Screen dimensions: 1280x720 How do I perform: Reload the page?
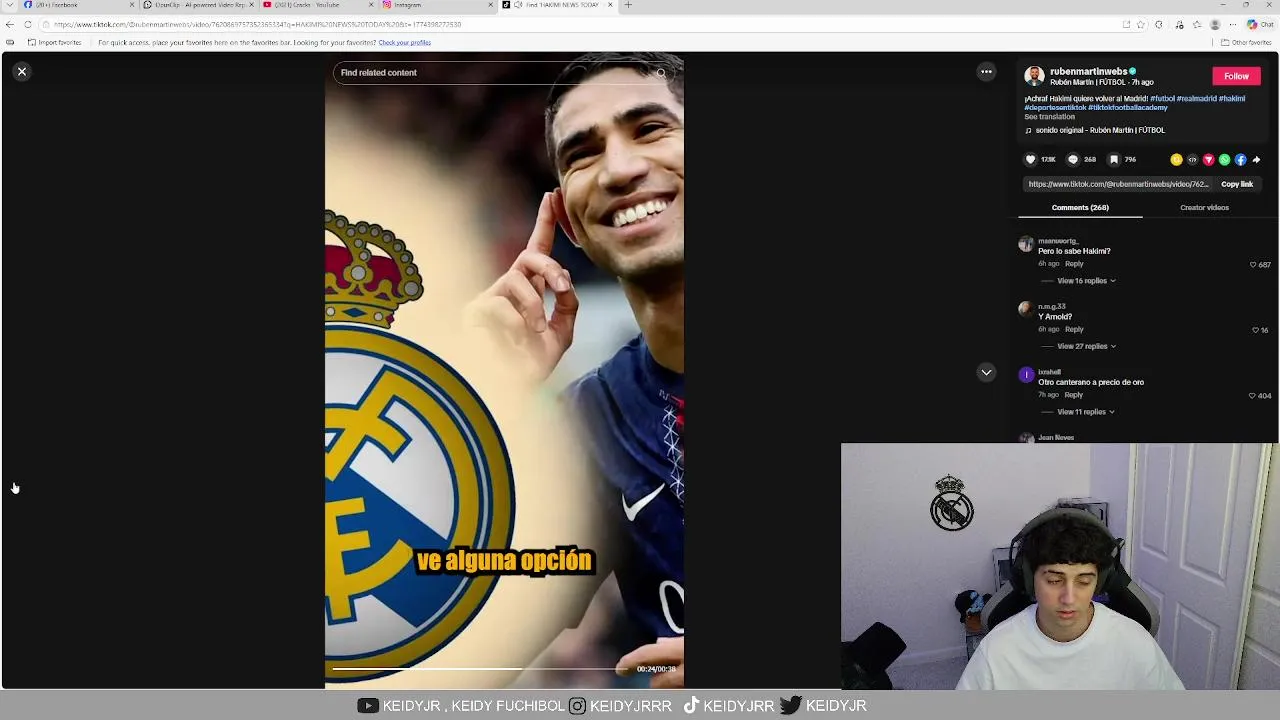point(28,24)
